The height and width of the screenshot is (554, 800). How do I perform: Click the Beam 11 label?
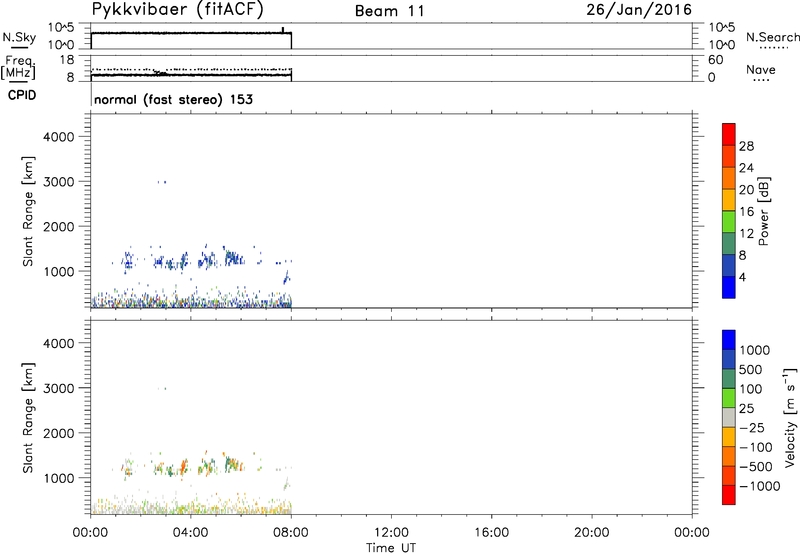[x=390, y=11]
